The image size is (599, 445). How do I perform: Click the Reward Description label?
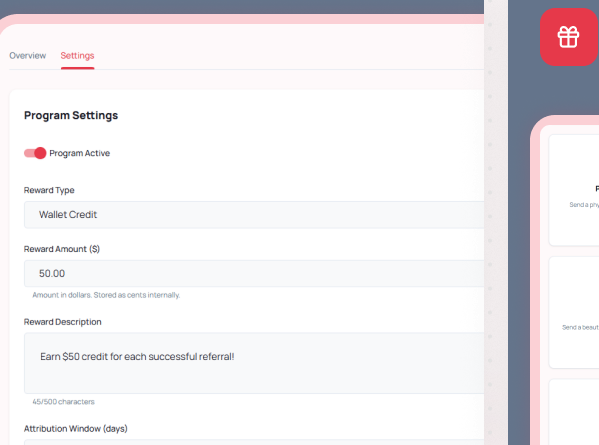[x=63, y=322]
